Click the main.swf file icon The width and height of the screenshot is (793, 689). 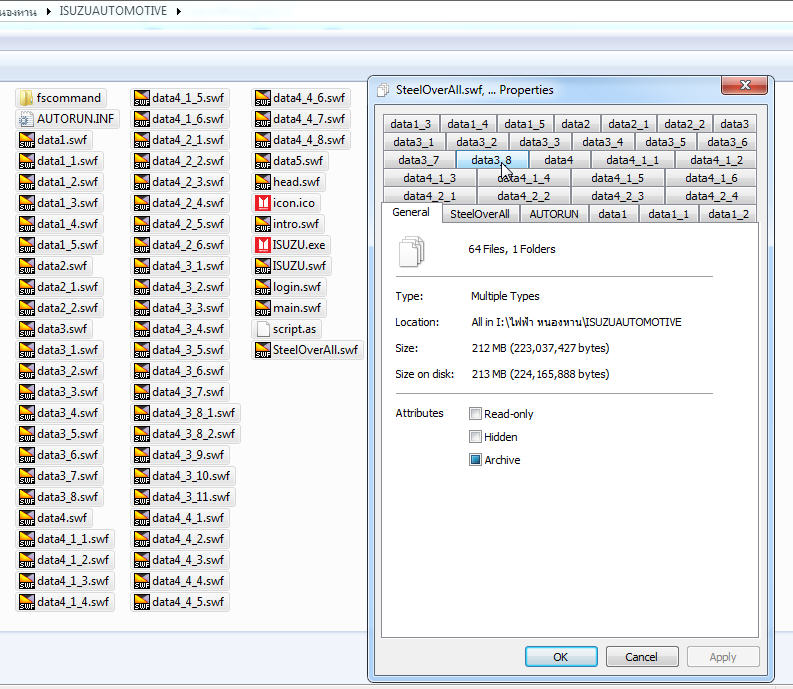click(x=262, y=308)
